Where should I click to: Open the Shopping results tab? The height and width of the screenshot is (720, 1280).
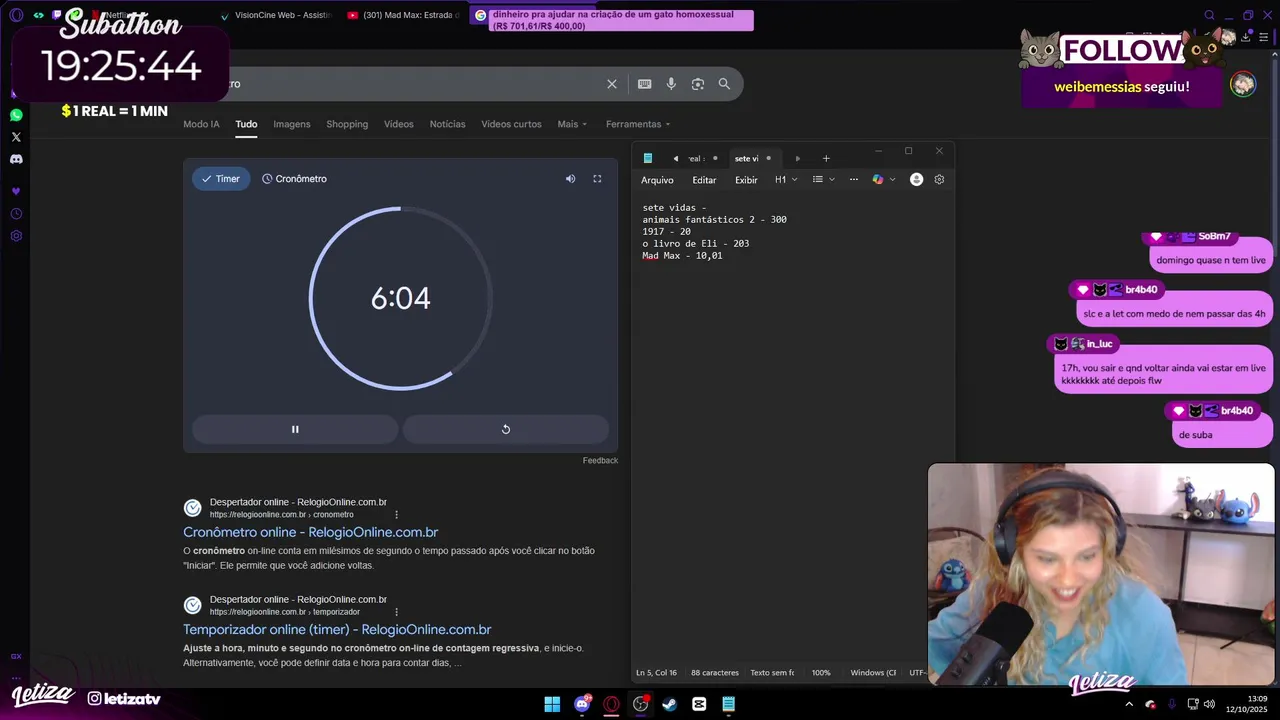pyautogui.click(x=347, y=124)
